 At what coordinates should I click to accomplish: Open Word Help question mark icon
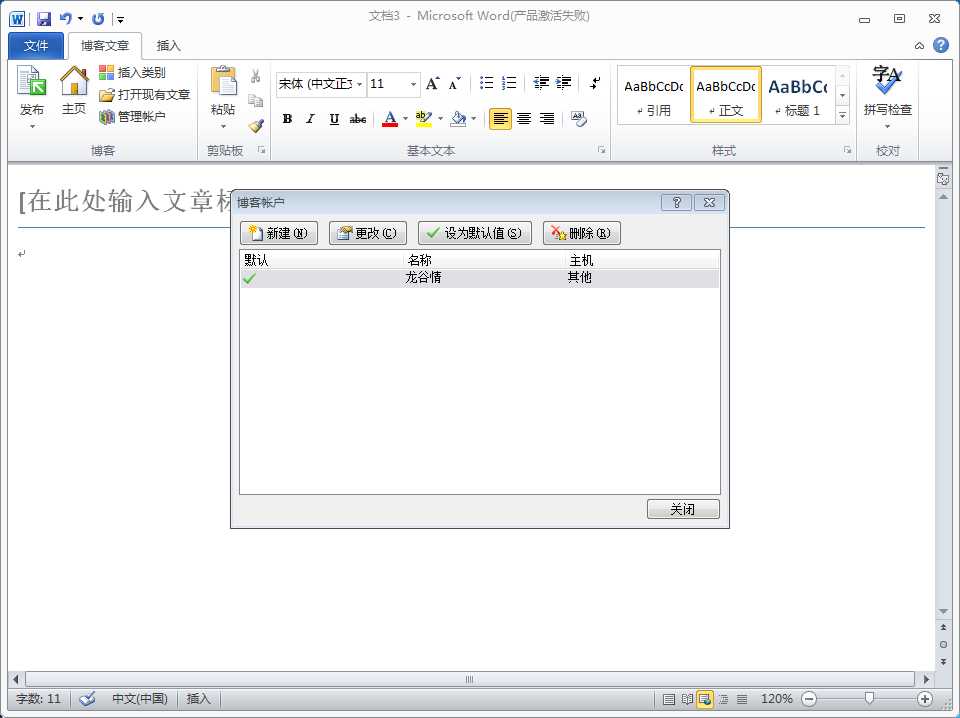[941, 45]
